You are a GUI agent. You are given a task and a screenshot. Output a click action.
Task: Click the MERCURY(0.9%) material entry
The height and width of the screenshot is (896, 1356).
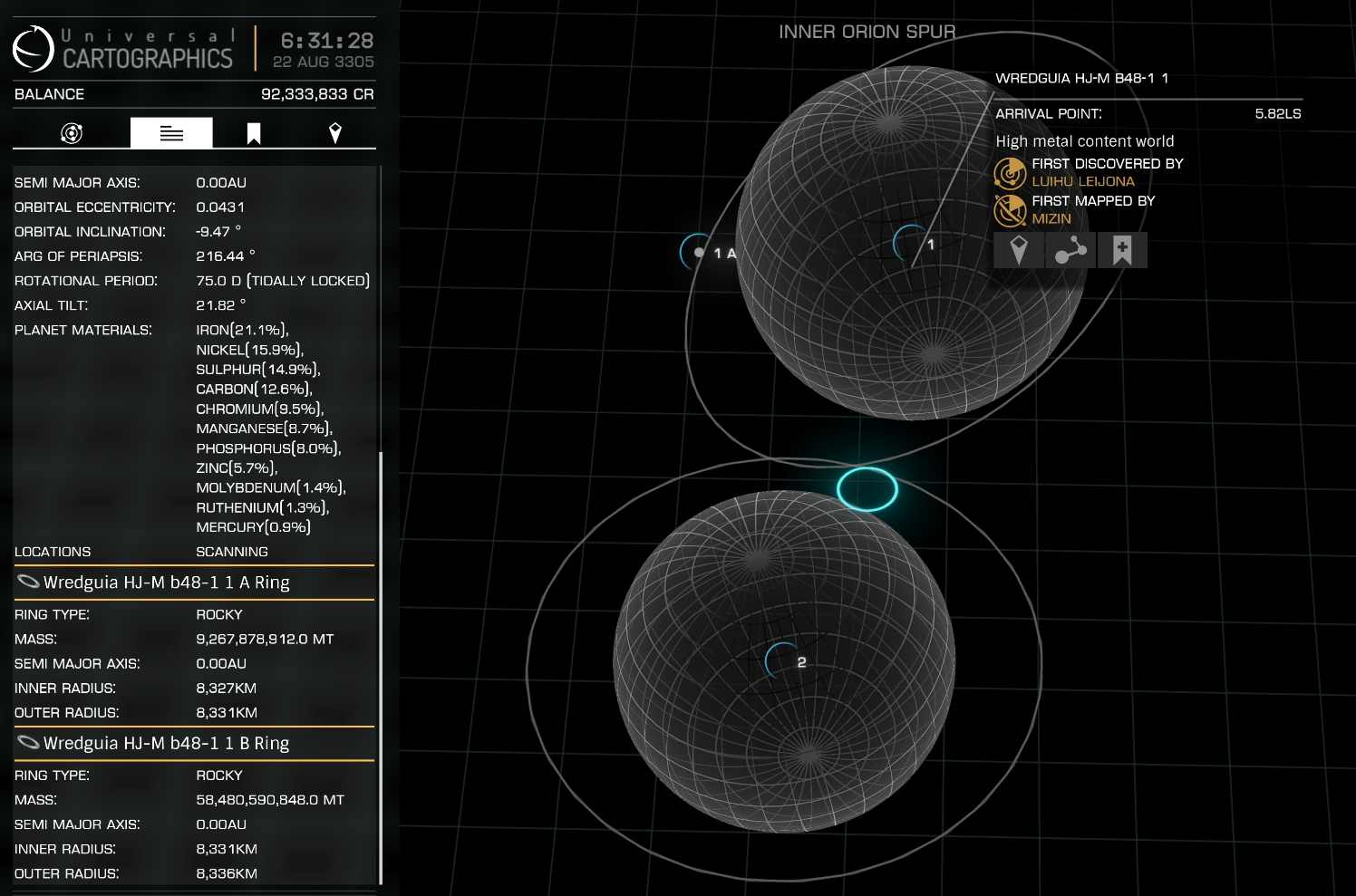click(x=254, y=527)
